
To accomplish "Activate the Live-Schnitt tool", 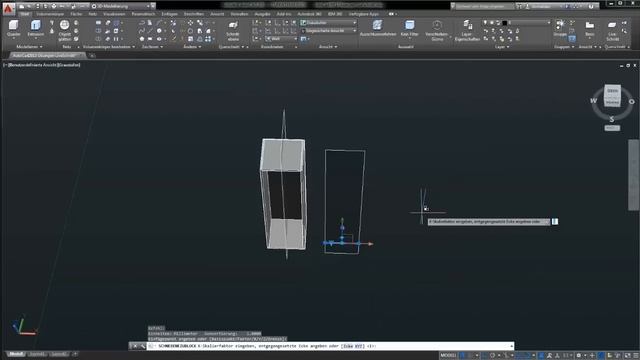I will pyautogui.click(x=612, y=30).
